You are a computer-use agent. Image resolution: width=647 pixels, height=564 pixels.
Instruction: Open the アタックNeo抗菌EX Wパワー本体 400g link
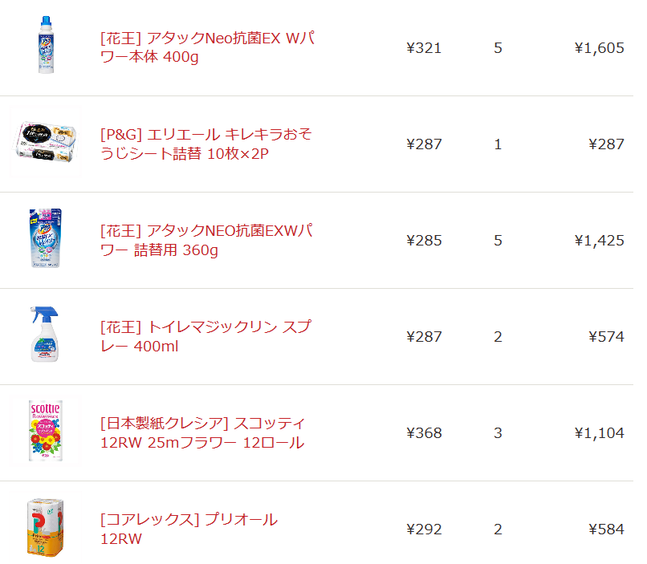click(x=207, y=47)
